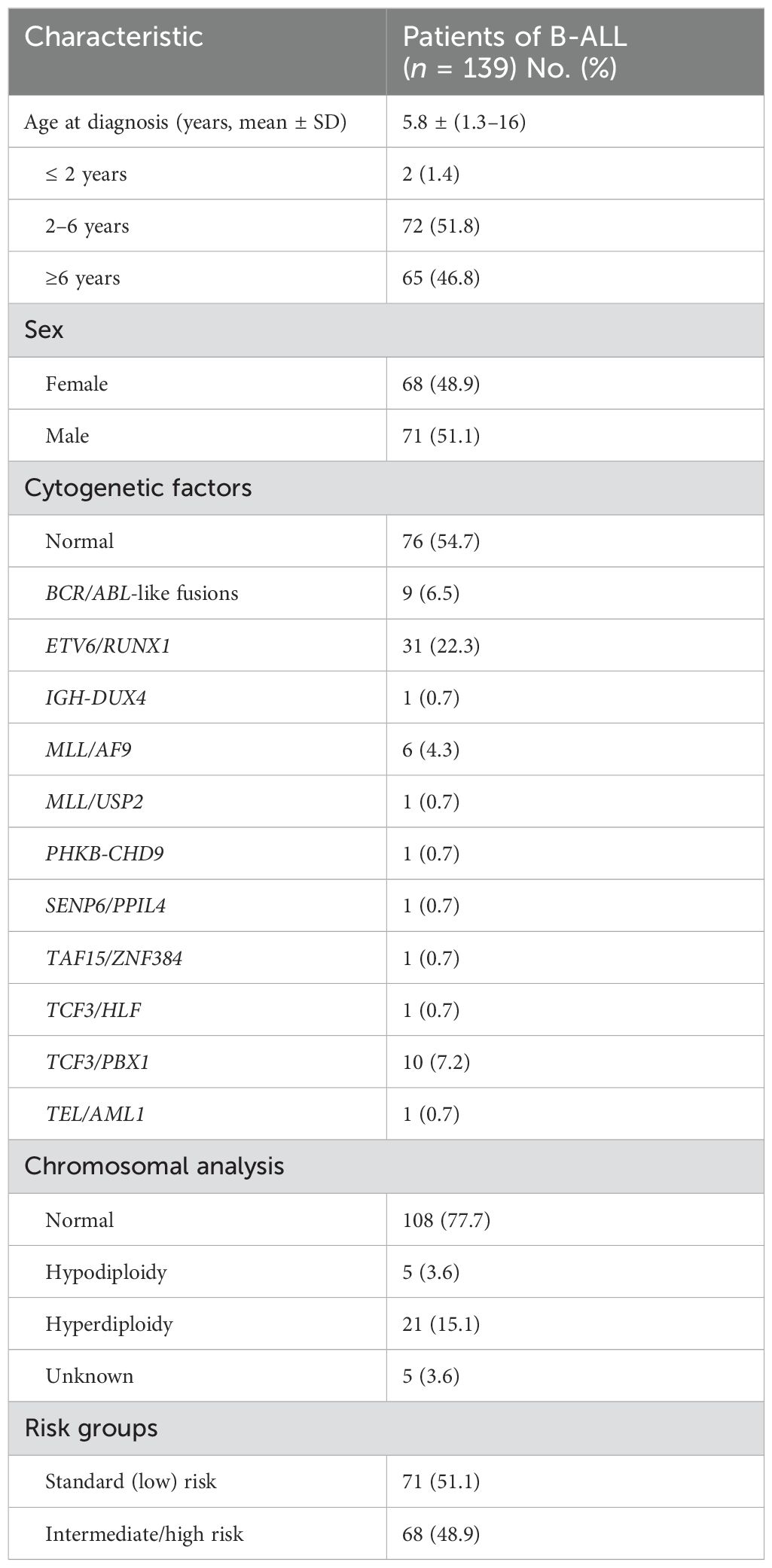Select the value 108 (77.7)
Image resolution: width=772 pixels, height=1568 pixels.
click(x=447, y=1219)
